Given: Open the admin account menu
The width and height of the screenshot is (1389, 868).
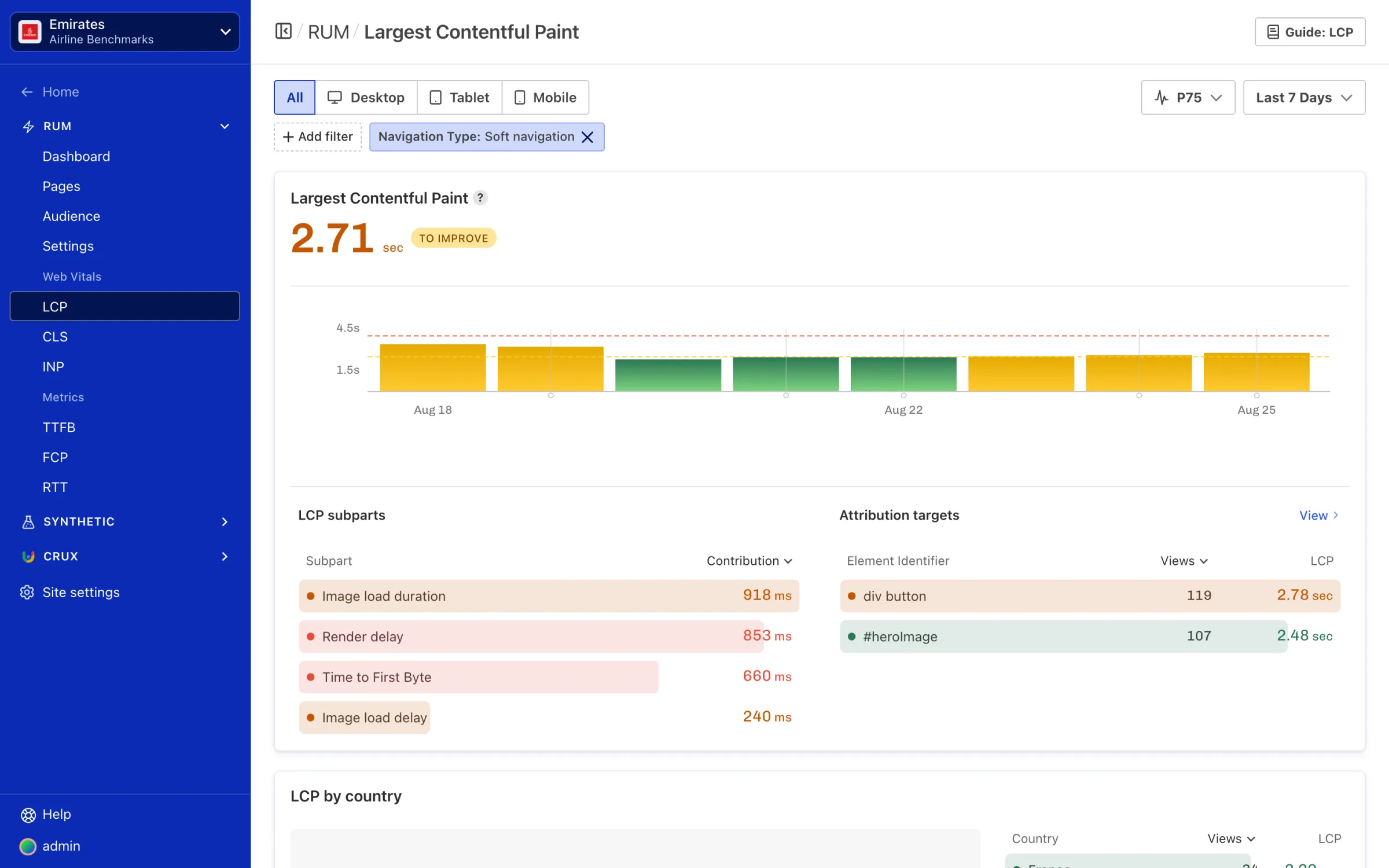Looking at the screenshot, I should (61, 846).
